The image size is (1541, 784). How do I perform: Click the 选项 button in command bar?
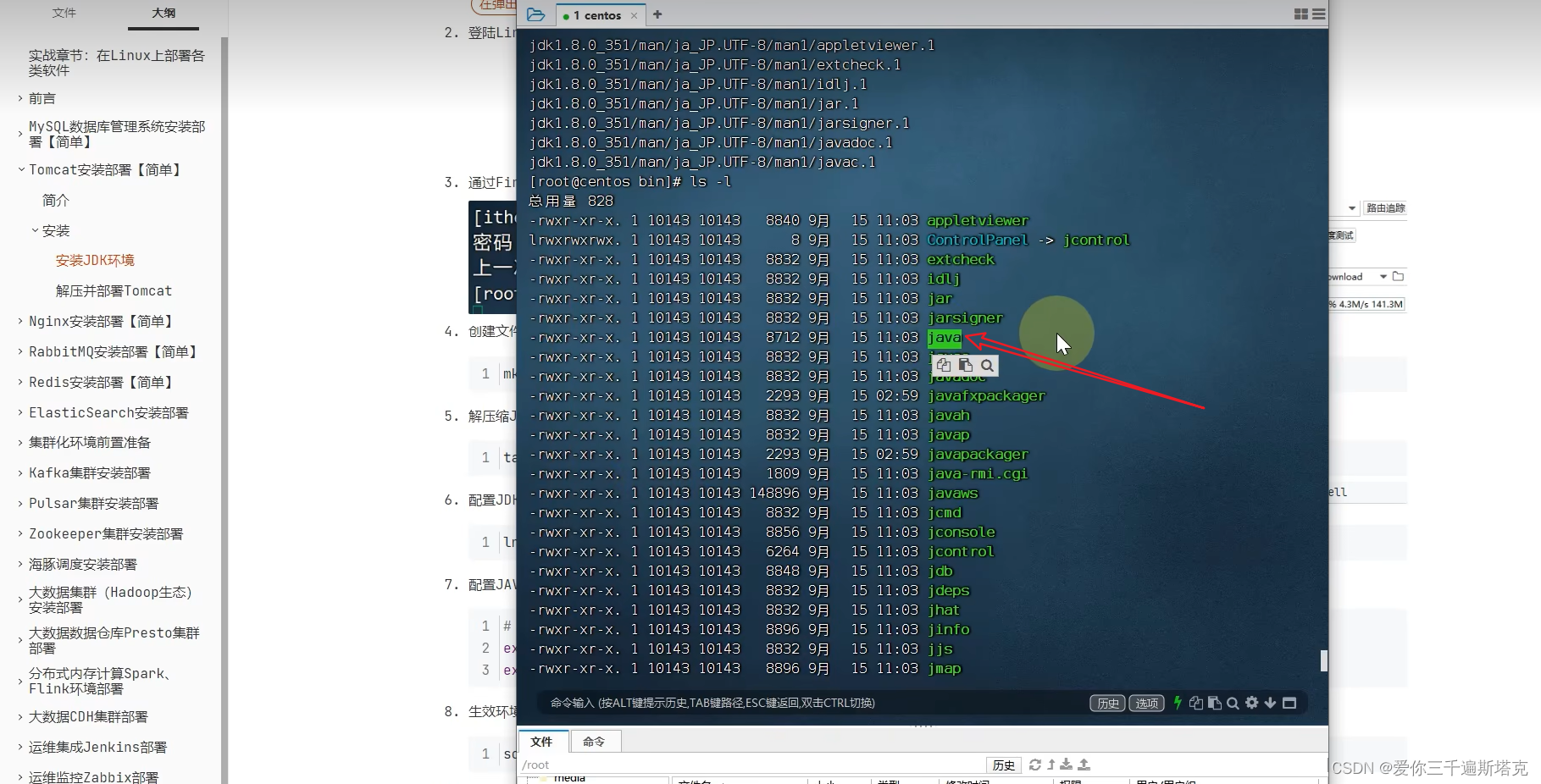coord(1146,704)
